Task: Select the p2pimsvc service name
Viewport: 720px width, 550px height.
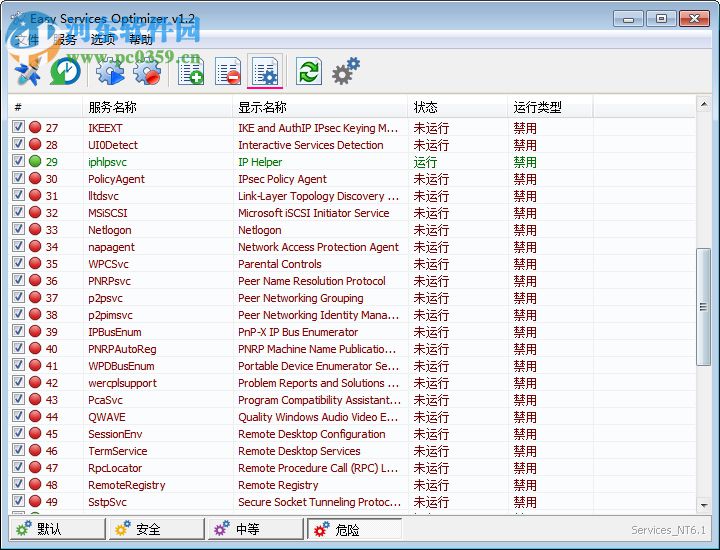Action: coord(110,315)
